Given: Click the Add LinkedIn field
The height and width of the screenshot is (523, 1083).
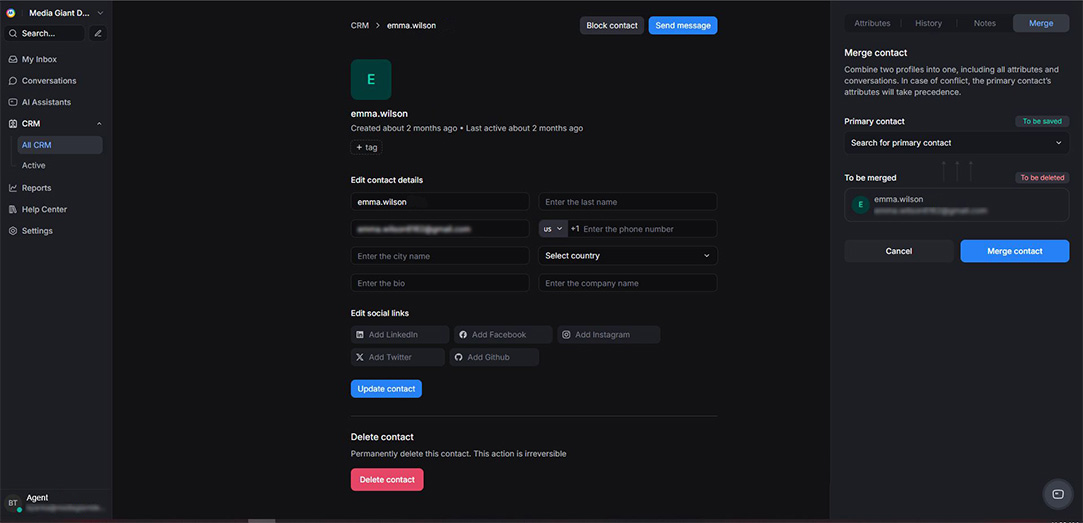Looking at the screenshot, I should (399, 335).
